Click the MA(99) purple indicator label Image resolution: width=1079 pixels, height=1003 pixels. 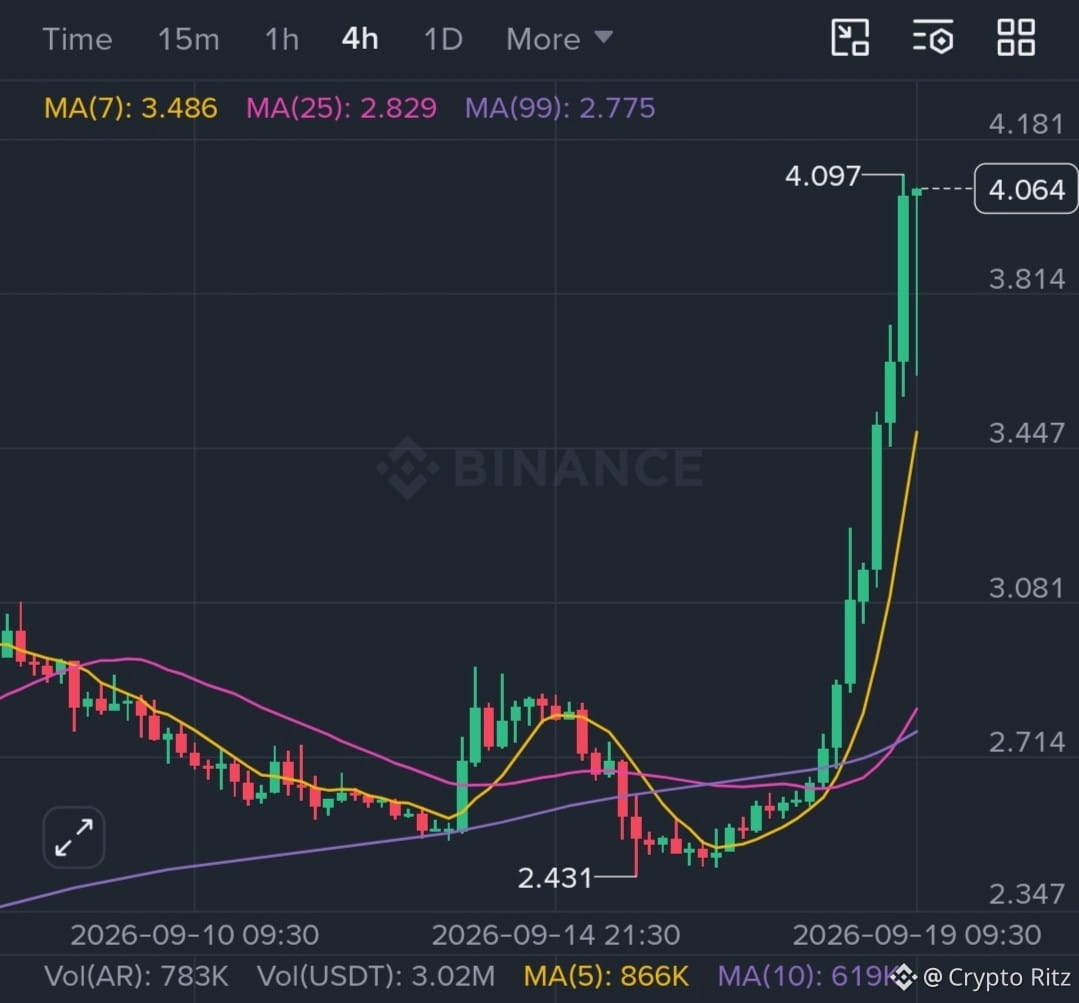click(x=560, y=108)
